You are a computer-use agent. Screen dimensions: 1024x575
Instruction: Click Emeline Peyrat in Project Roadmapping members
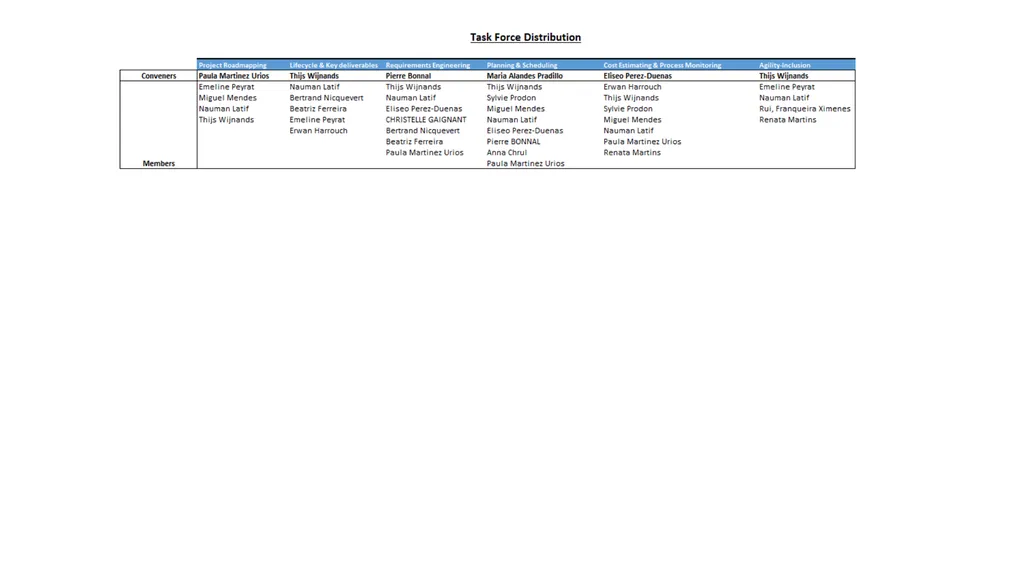[x=227, y=87]
